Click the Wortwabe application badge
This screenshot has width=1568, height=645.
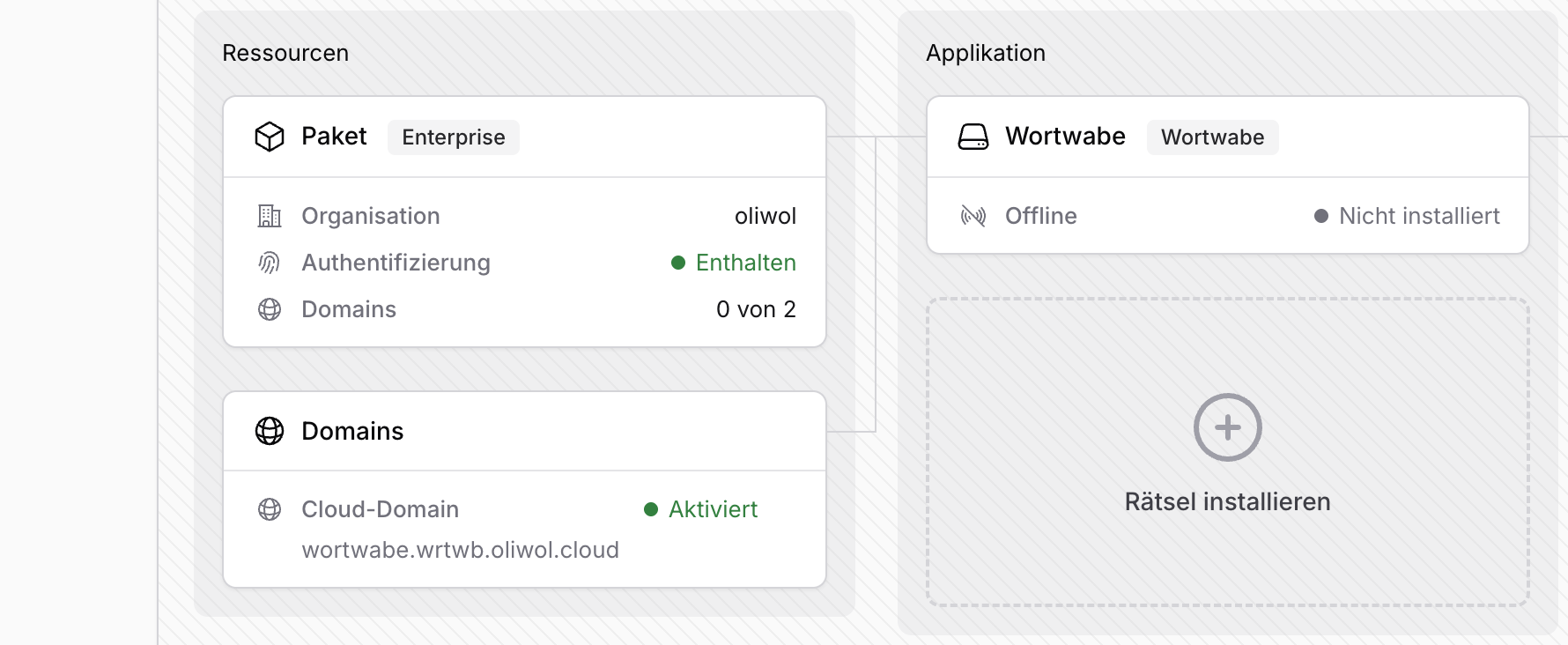pyautogui.click(x=1212, y=137)
